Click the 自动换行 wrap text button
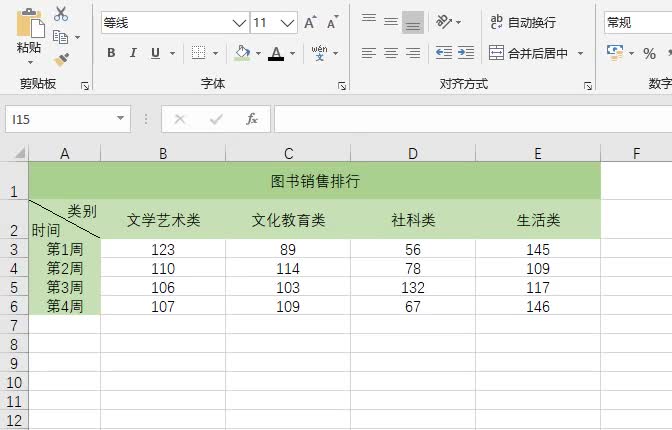Image resolution: width=672 pixels, height=430 pixels. click(x=522, y=22)
